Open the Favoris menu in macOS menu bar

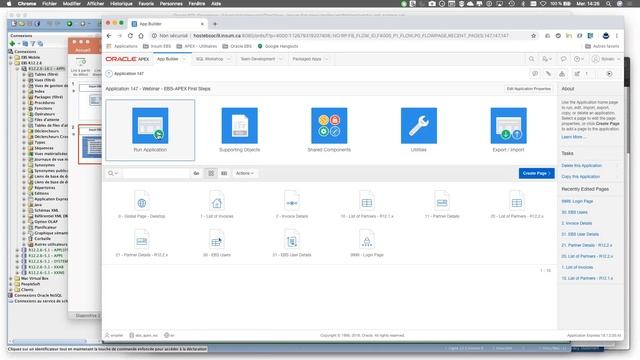tap(146, 4)
